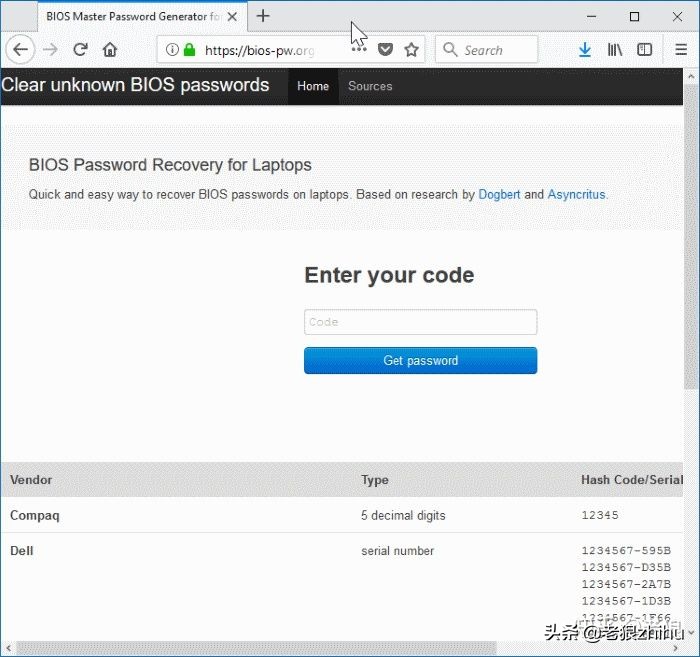Open the Library icon in toolbar
700x657 pixels.
(x=615, y=50)
